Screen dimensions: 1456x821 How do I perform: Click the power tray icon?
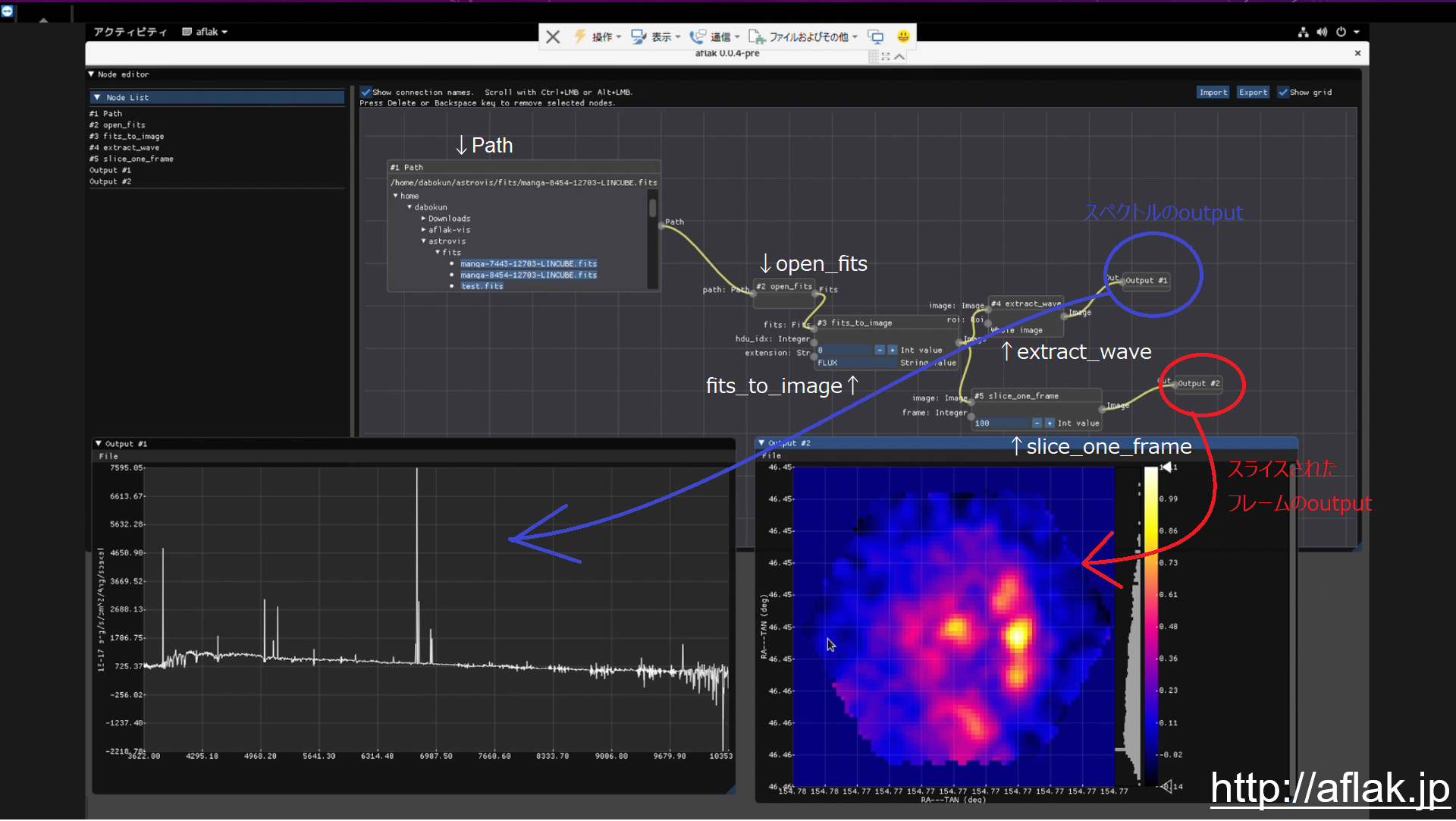pyautogui.click(x=1341, y=32)
